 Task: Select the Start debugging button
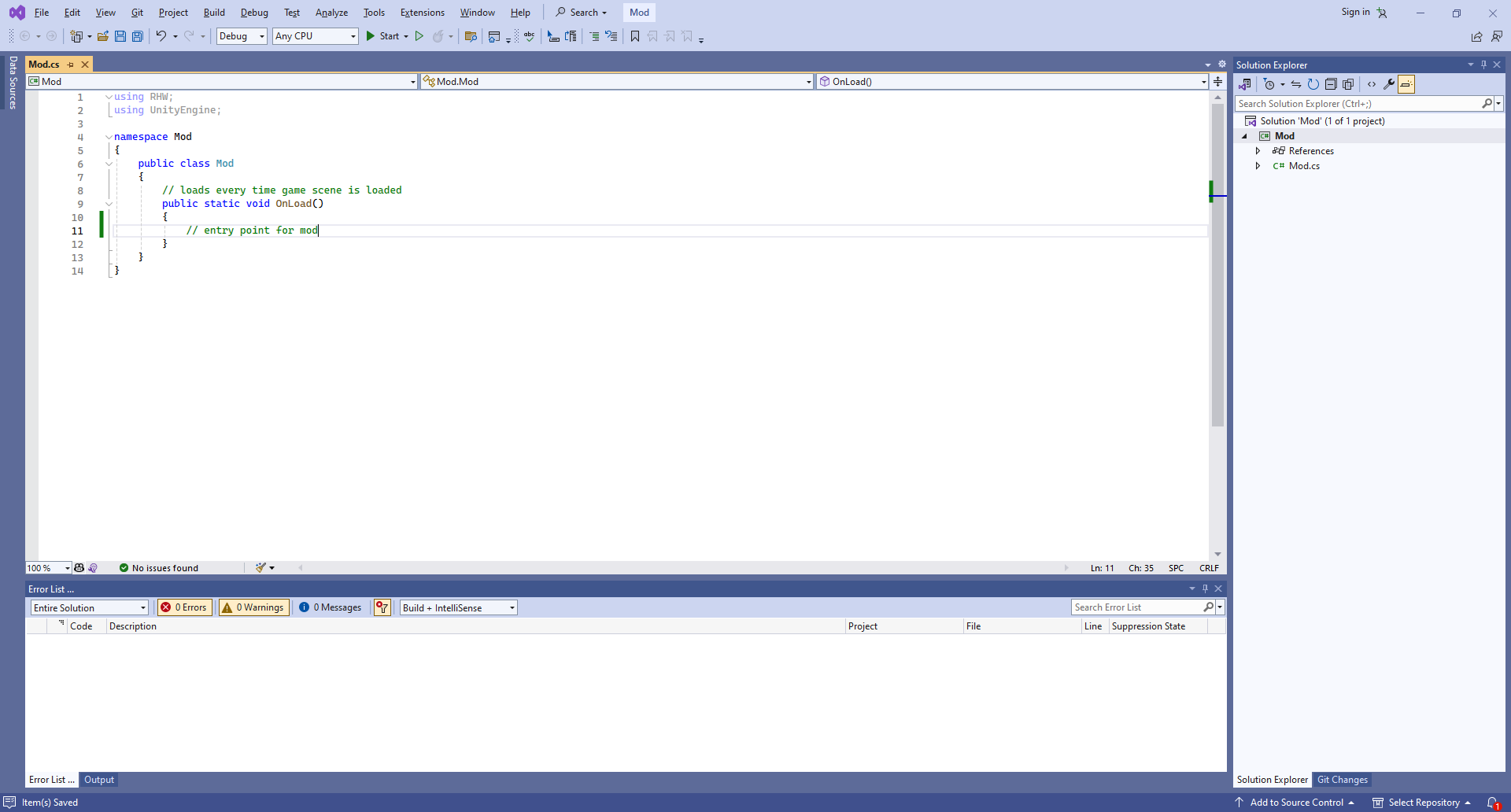(386, 36)
